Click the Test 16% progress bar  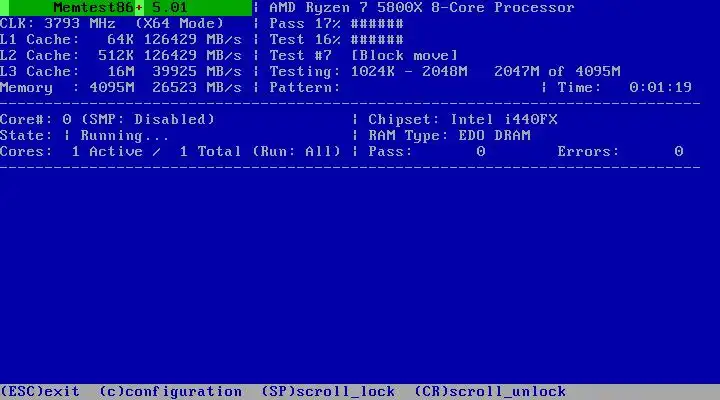337,39
